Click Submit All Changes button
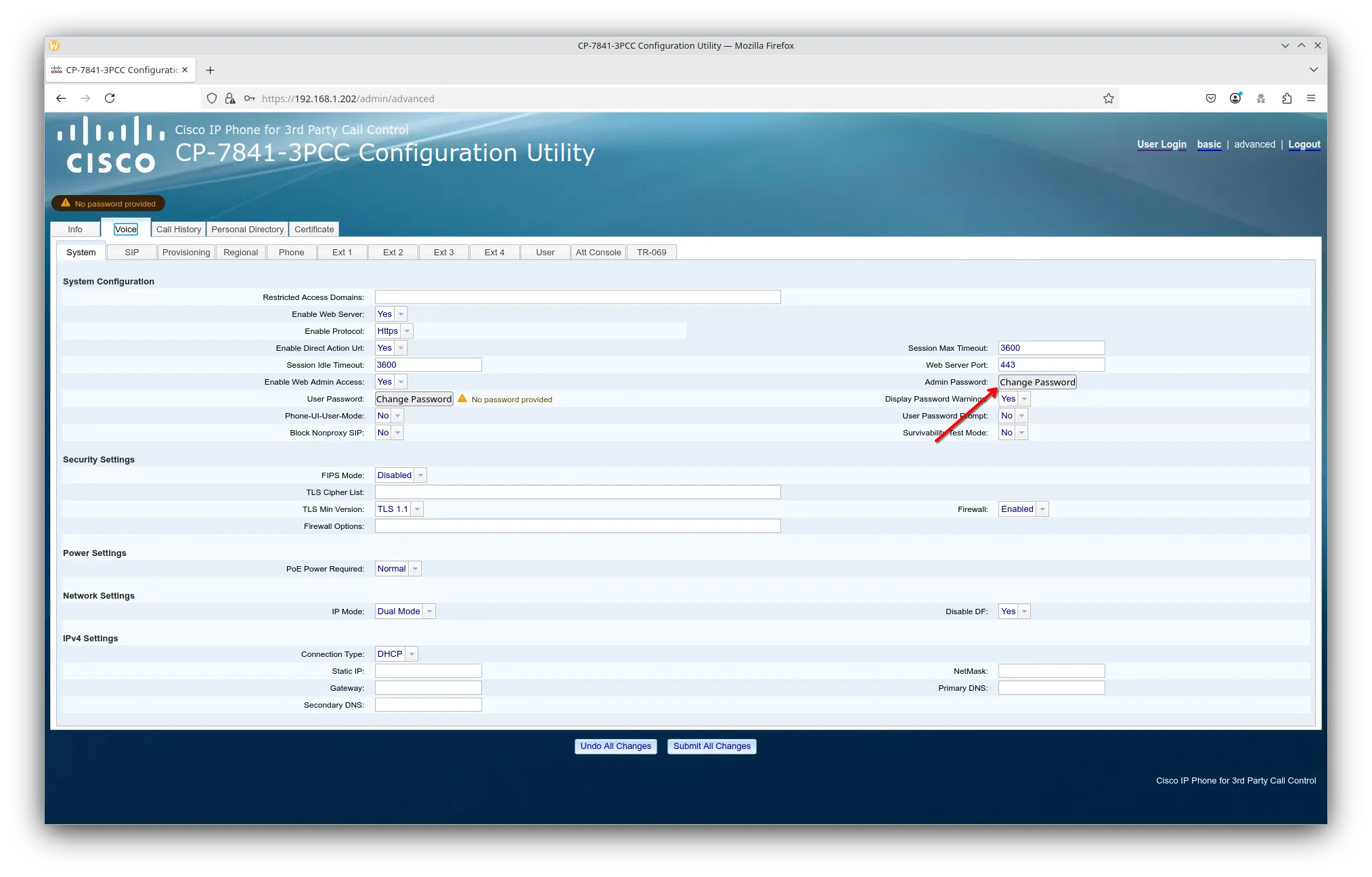 (x=711, y=746)
